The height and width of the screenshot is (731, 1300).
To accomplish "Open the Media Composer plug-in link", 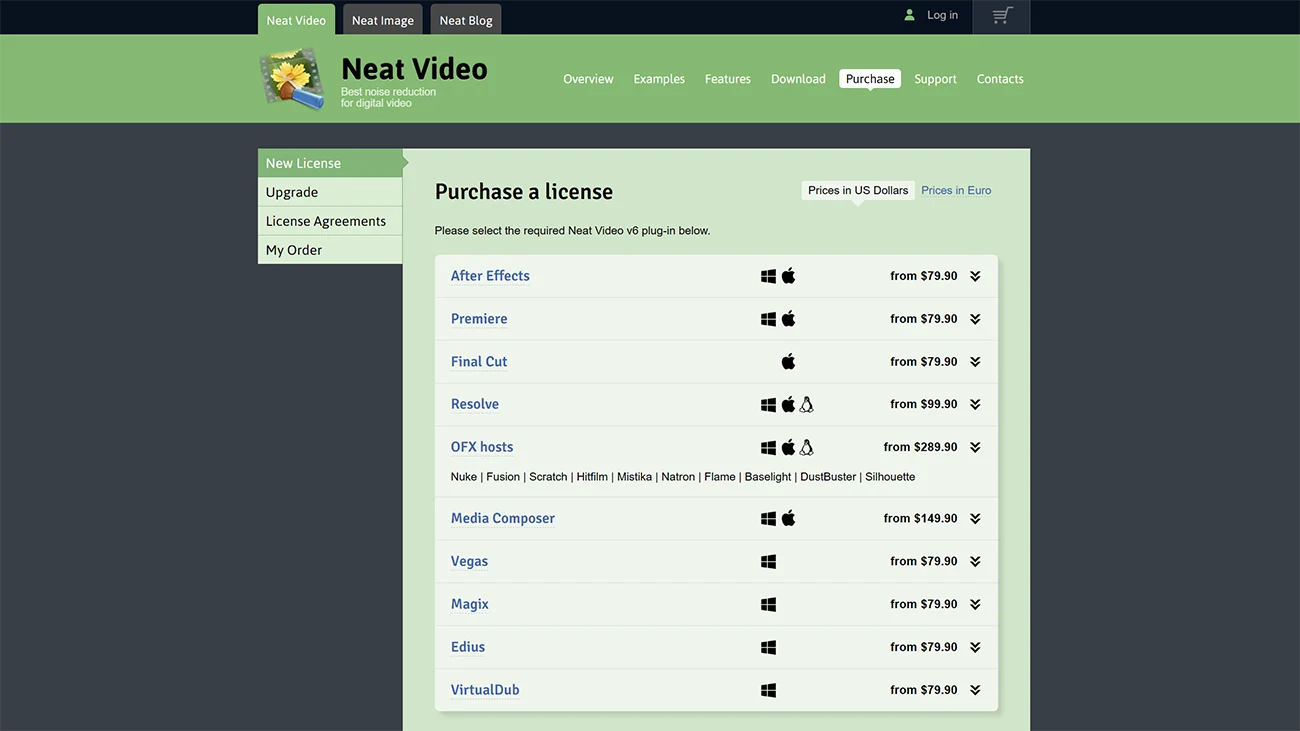I will coord(503,519).
